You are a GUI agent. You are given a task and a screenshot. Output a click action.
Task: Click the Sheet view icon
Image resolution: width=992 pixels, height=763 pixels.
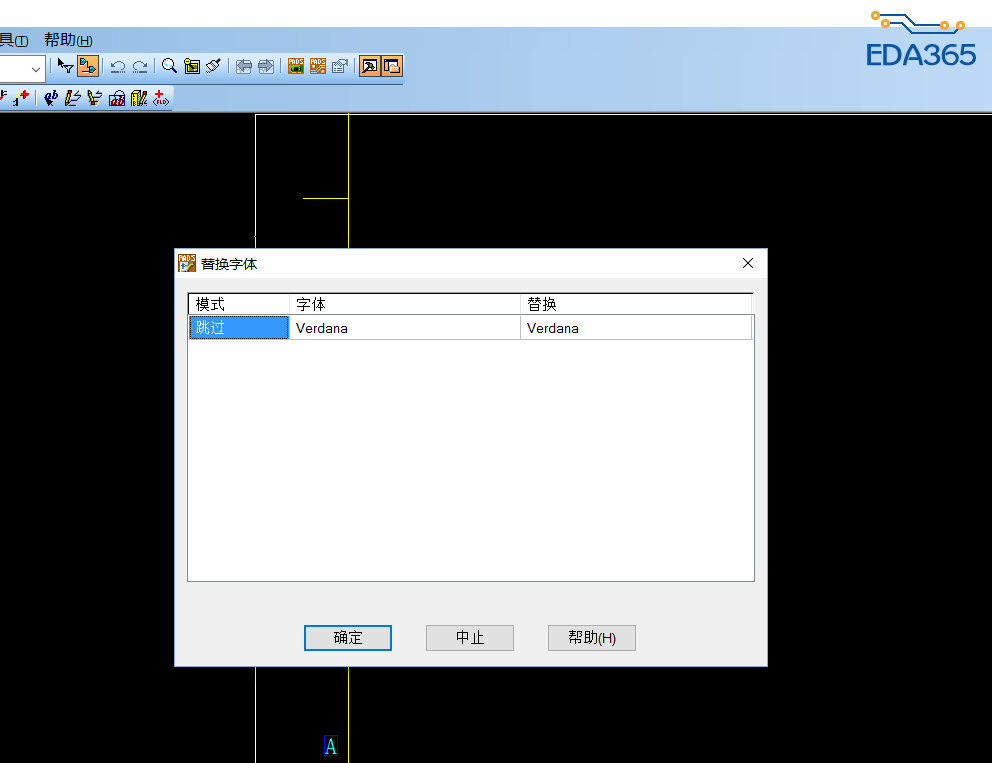coord(192,66)
